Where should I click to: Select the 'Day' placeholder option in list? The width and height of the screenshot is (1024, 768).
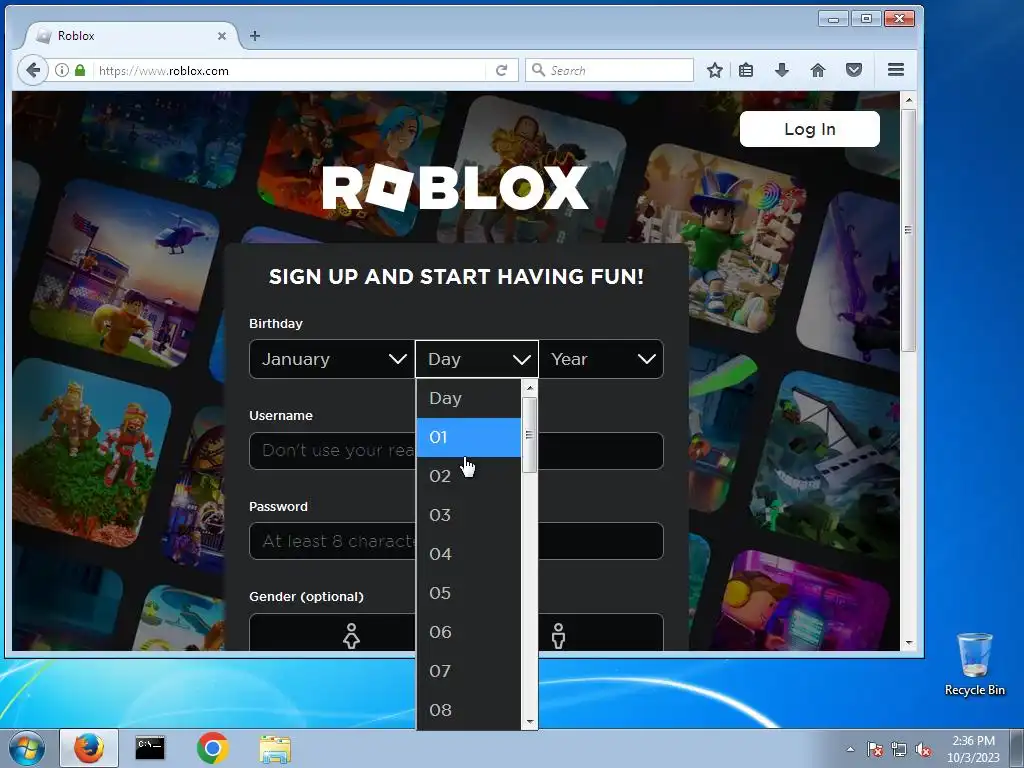tap(469, 398)
